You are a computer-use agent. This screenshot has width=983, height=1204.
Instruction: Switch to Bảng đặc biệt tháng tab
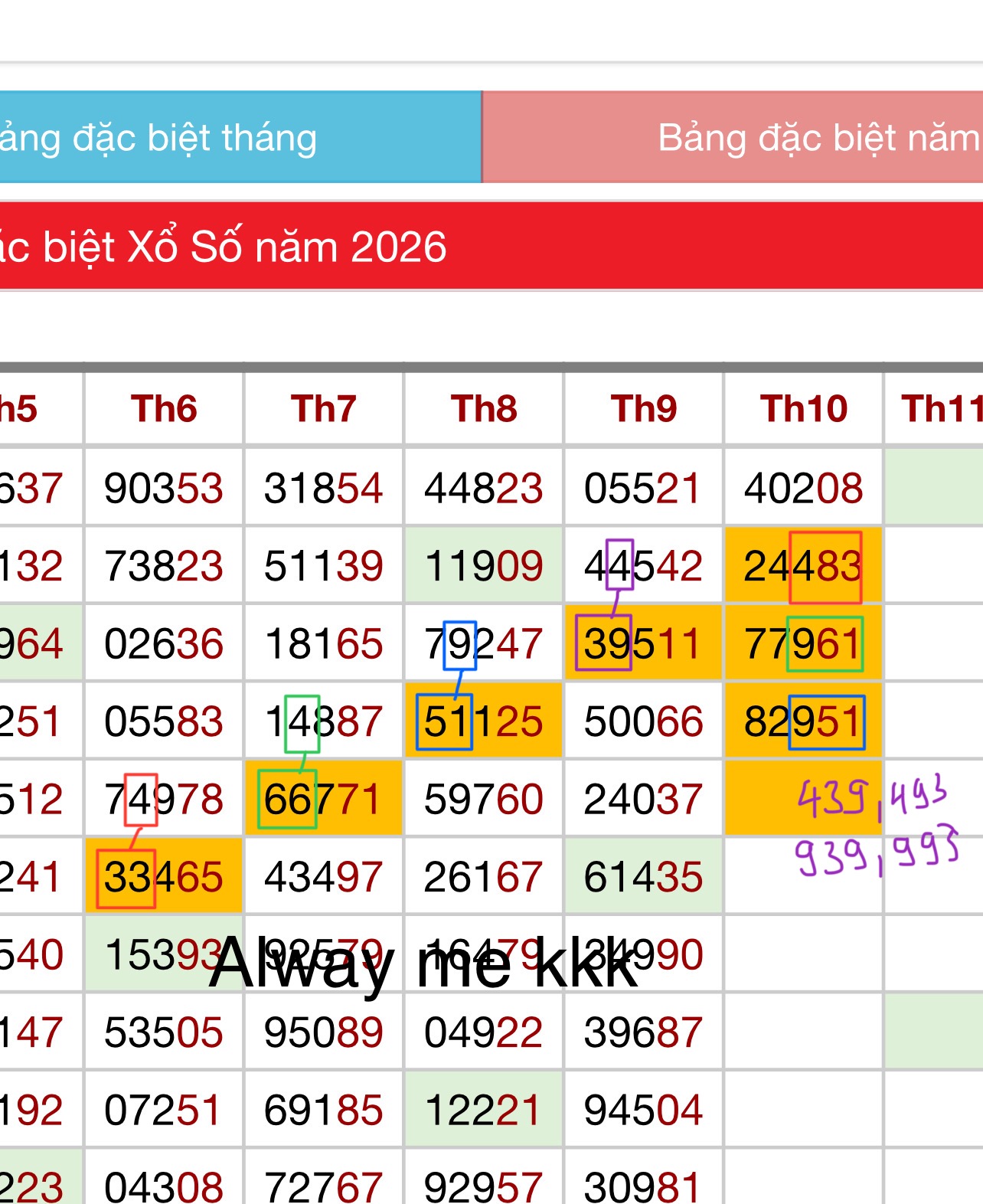click(x=240, y=137)
